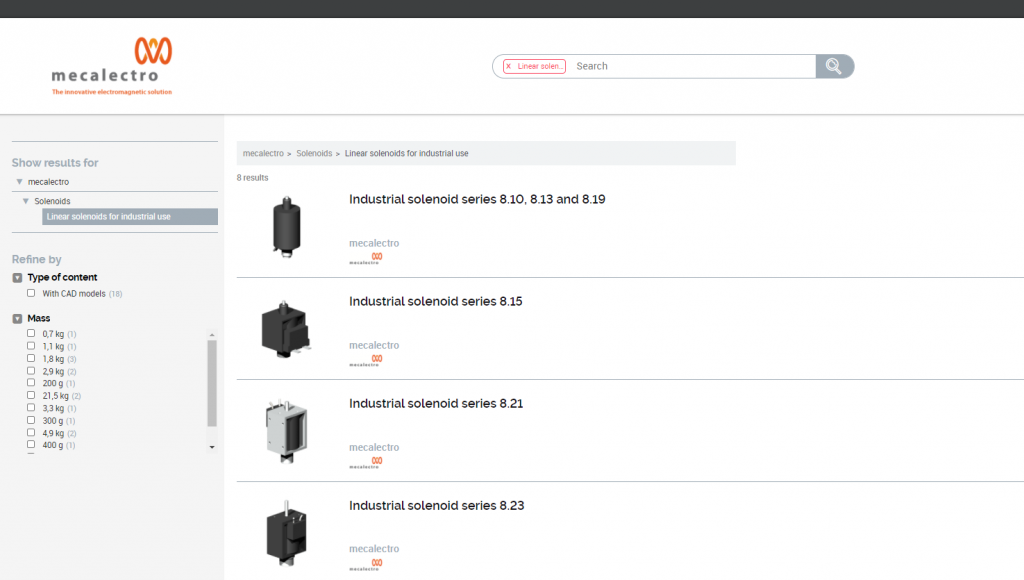The width and height of the screenshot is (1024, 580).
Task: Select the series 8.23 solenoid image
Action: point(287,532)
